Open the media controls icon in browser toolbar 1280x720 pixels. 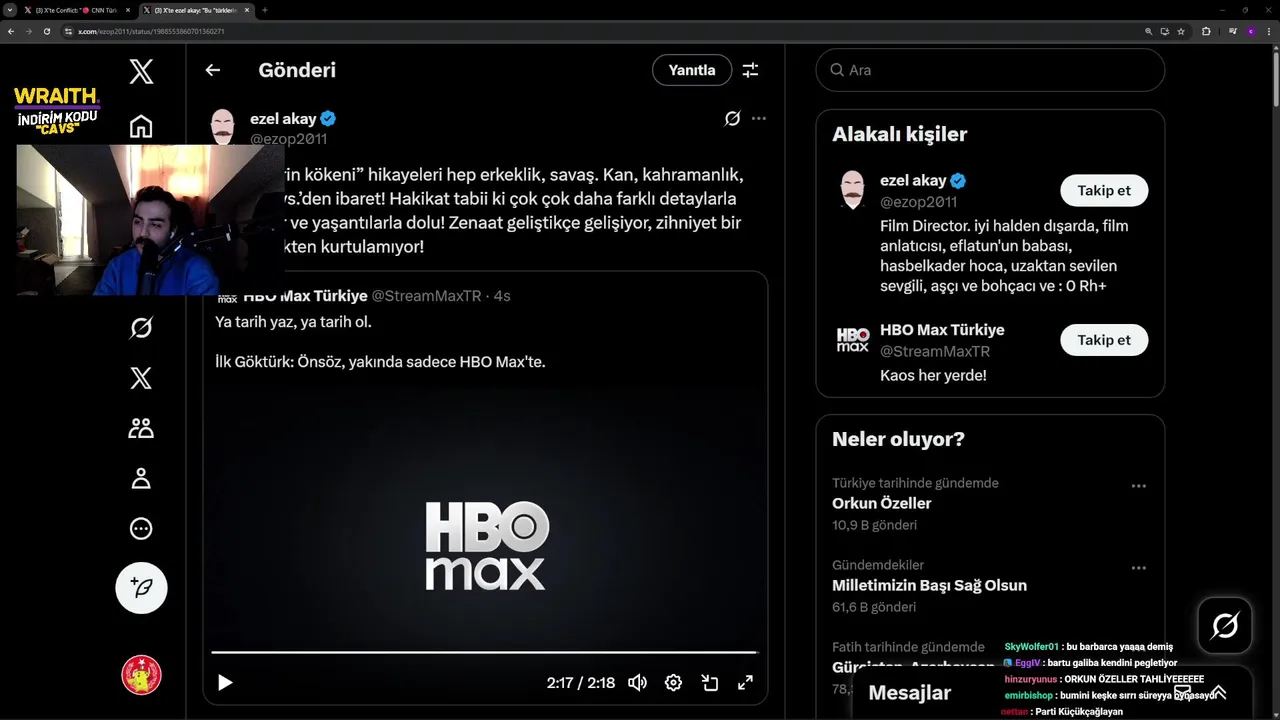point(1232,31)
